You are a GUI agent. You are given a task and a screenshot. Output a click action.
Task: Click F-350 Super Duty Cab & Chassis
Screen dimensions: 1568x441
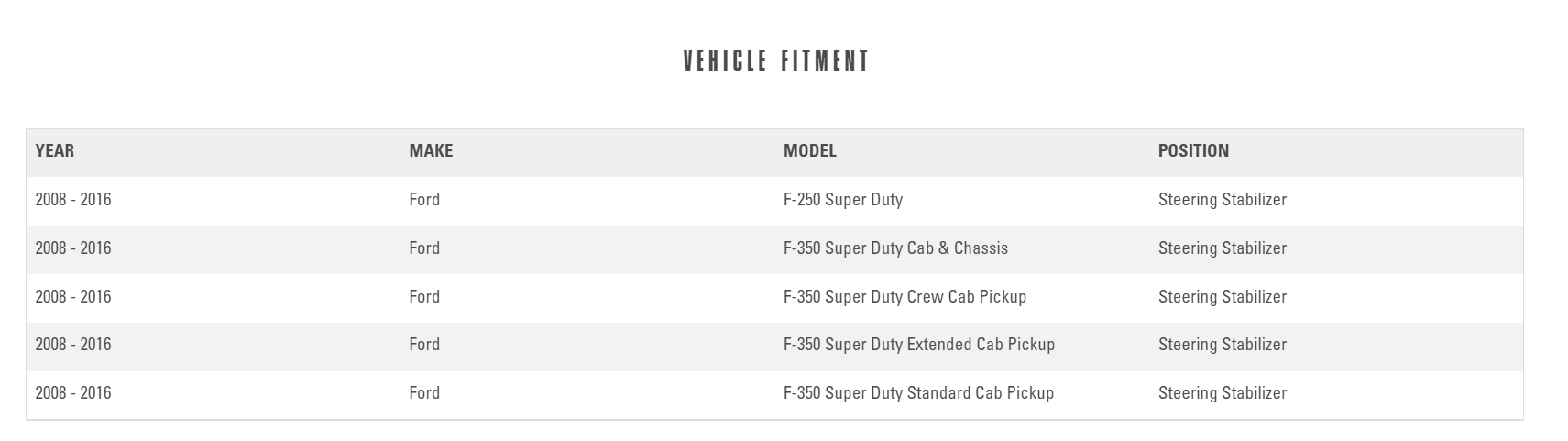coord(894,248)
